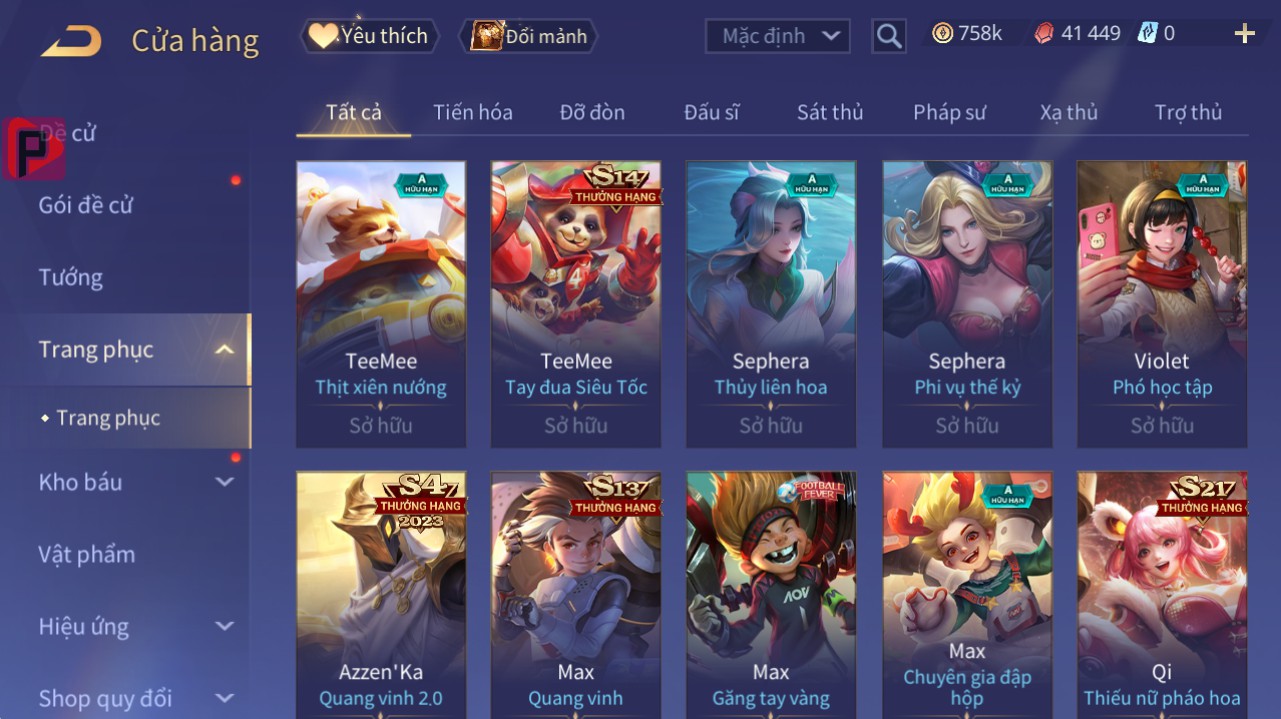Expand the Kho báu section
Viewport: 1281px width, 719px height.
(131, 482)
